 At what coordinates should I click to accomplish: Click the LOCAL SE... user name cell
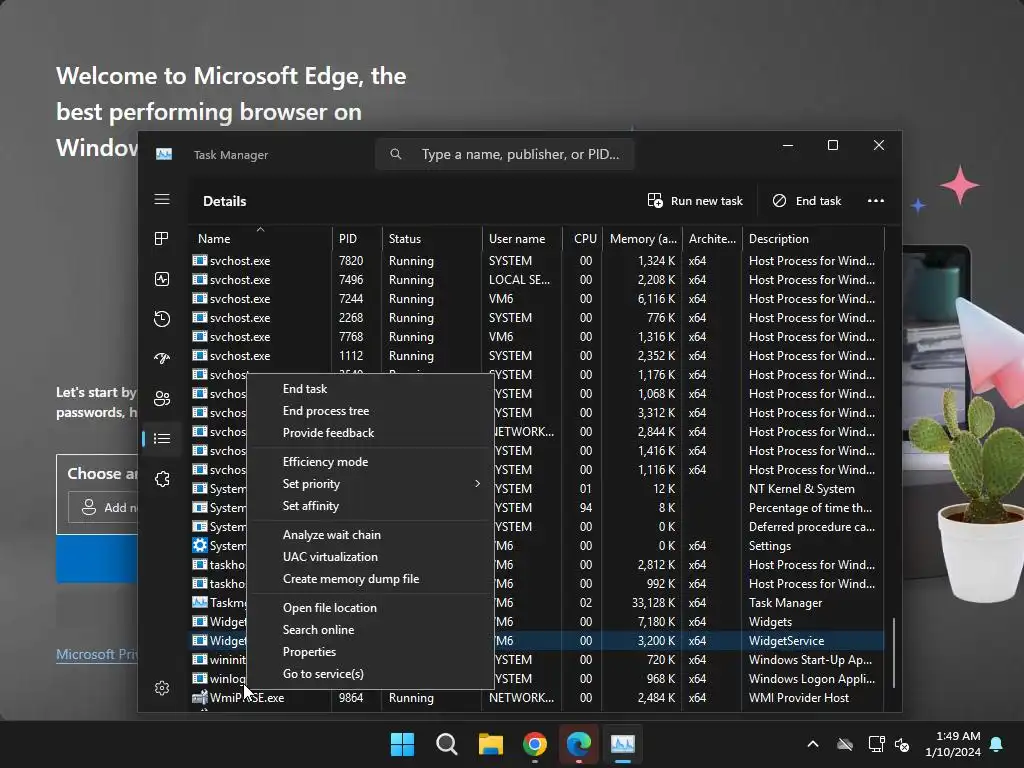point(519,280)
